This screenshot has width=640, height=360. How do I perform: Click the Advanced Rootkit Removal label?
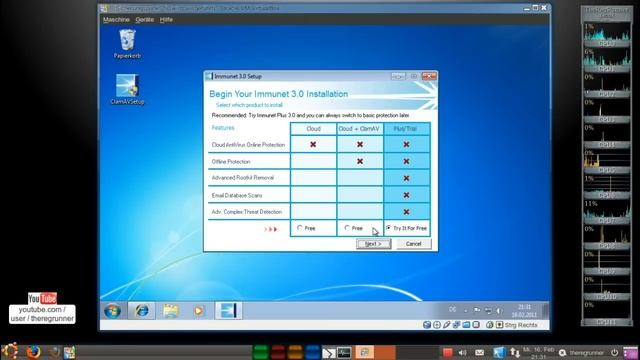[243, 178]
